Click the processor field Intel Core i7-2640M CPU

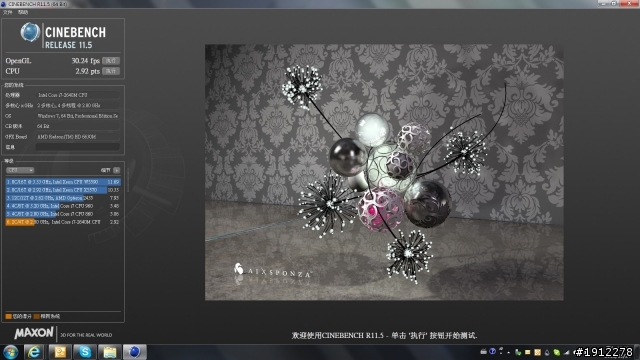pyautogui.click(x=78, y=95)
